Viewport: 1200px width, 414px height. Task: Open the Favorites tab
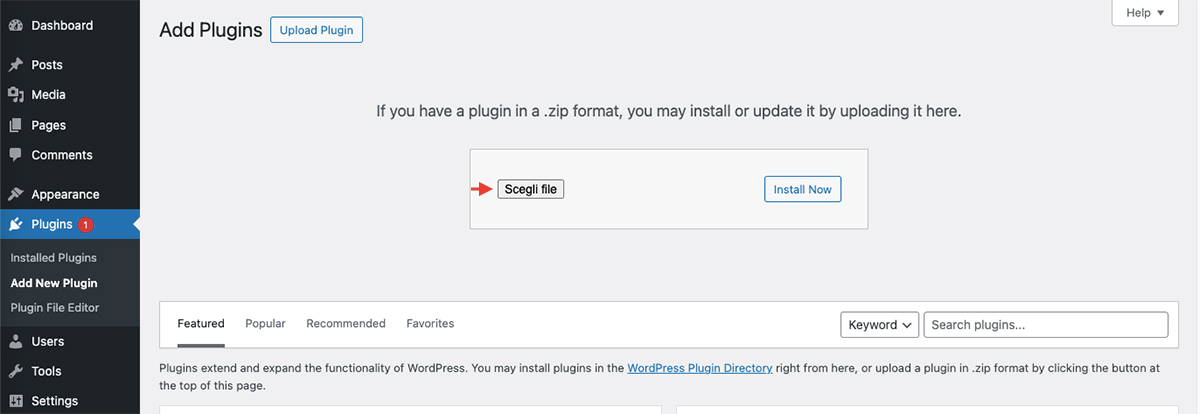(x=430, y=324)
